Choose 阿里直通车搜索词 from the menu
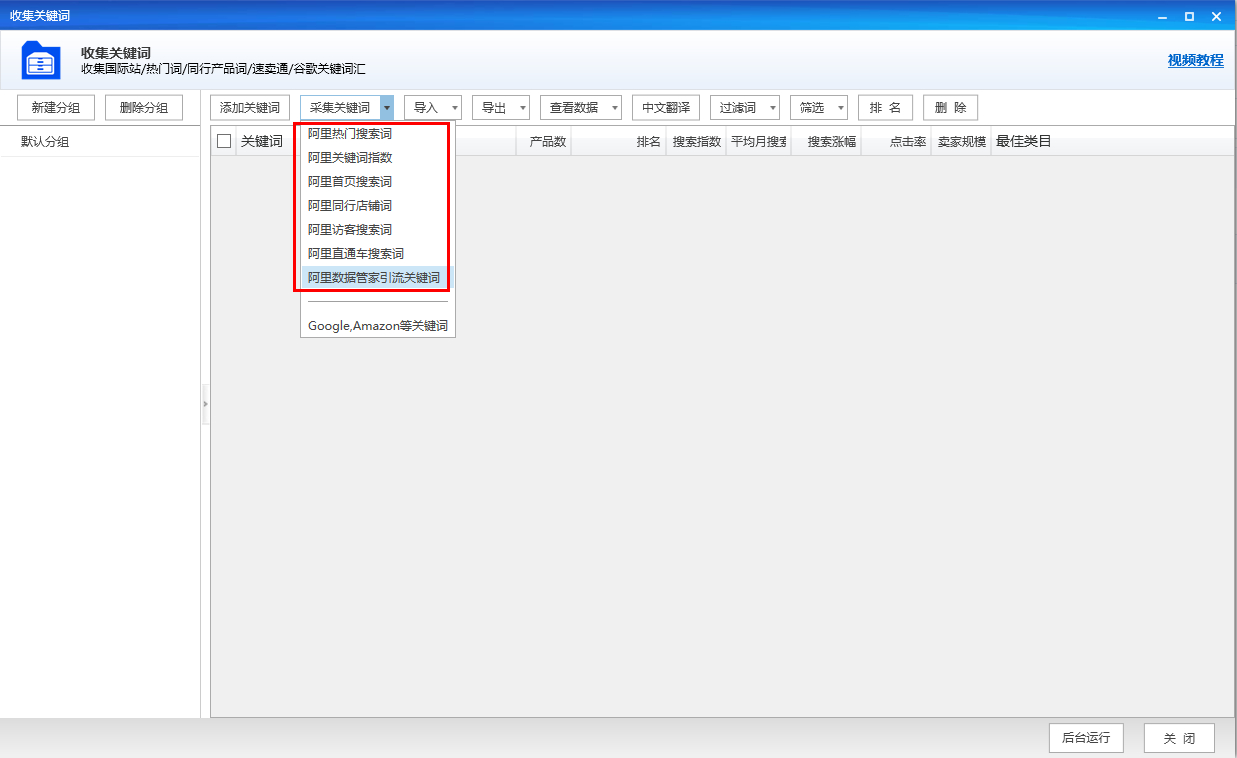The width and height of the screenshot is (1237, 758). 377,253
